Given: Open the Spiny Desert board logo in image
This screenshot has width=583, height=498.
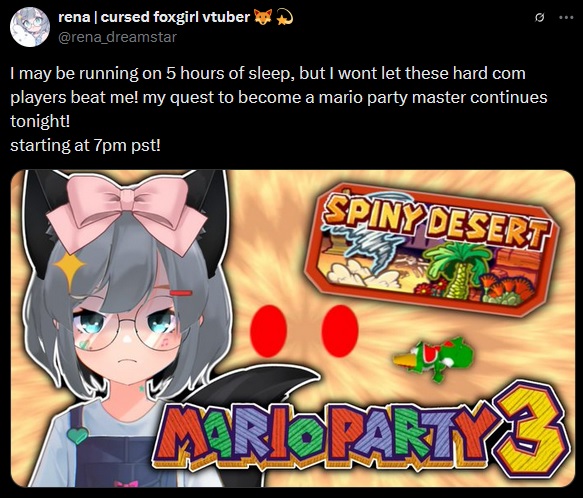Looking at the screenshot, I should click(x=431, y=250).
